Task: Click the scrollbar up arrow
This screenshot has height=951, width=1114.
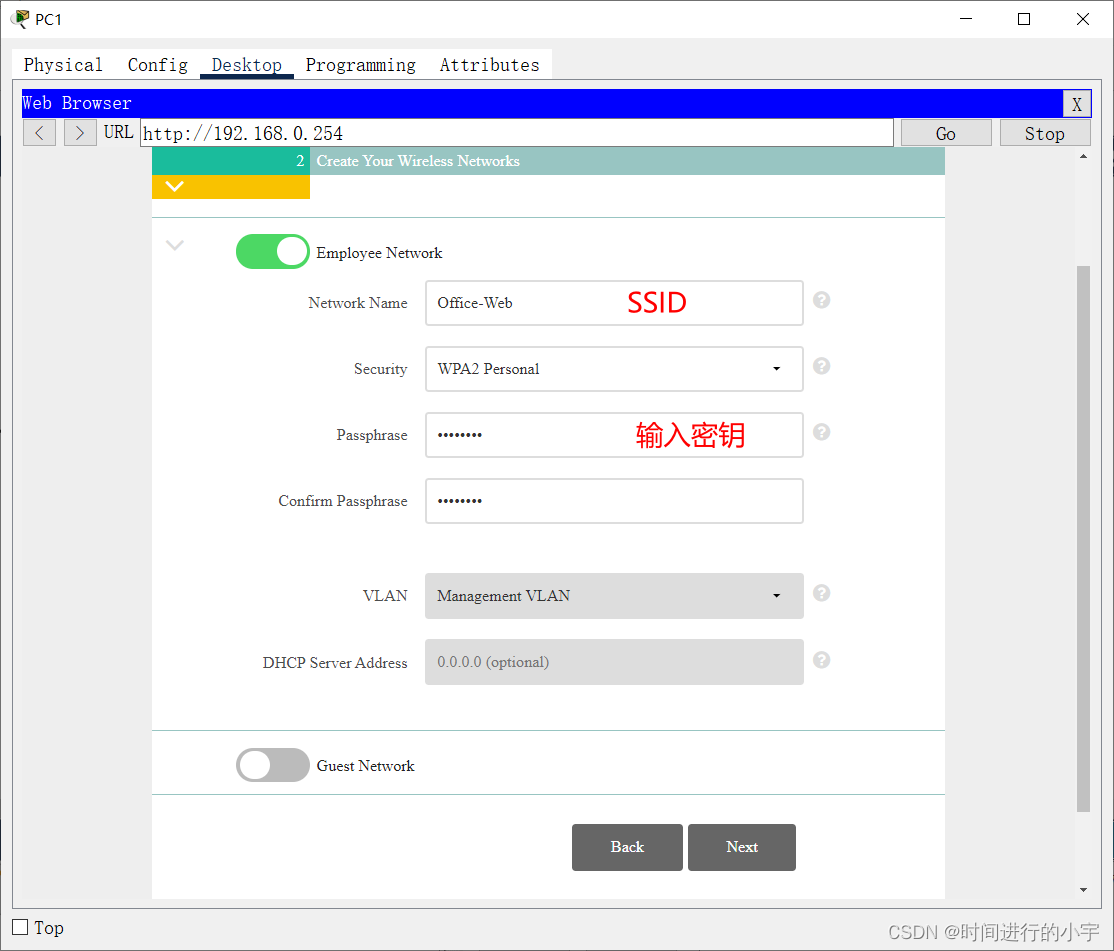Action: 1083,156
